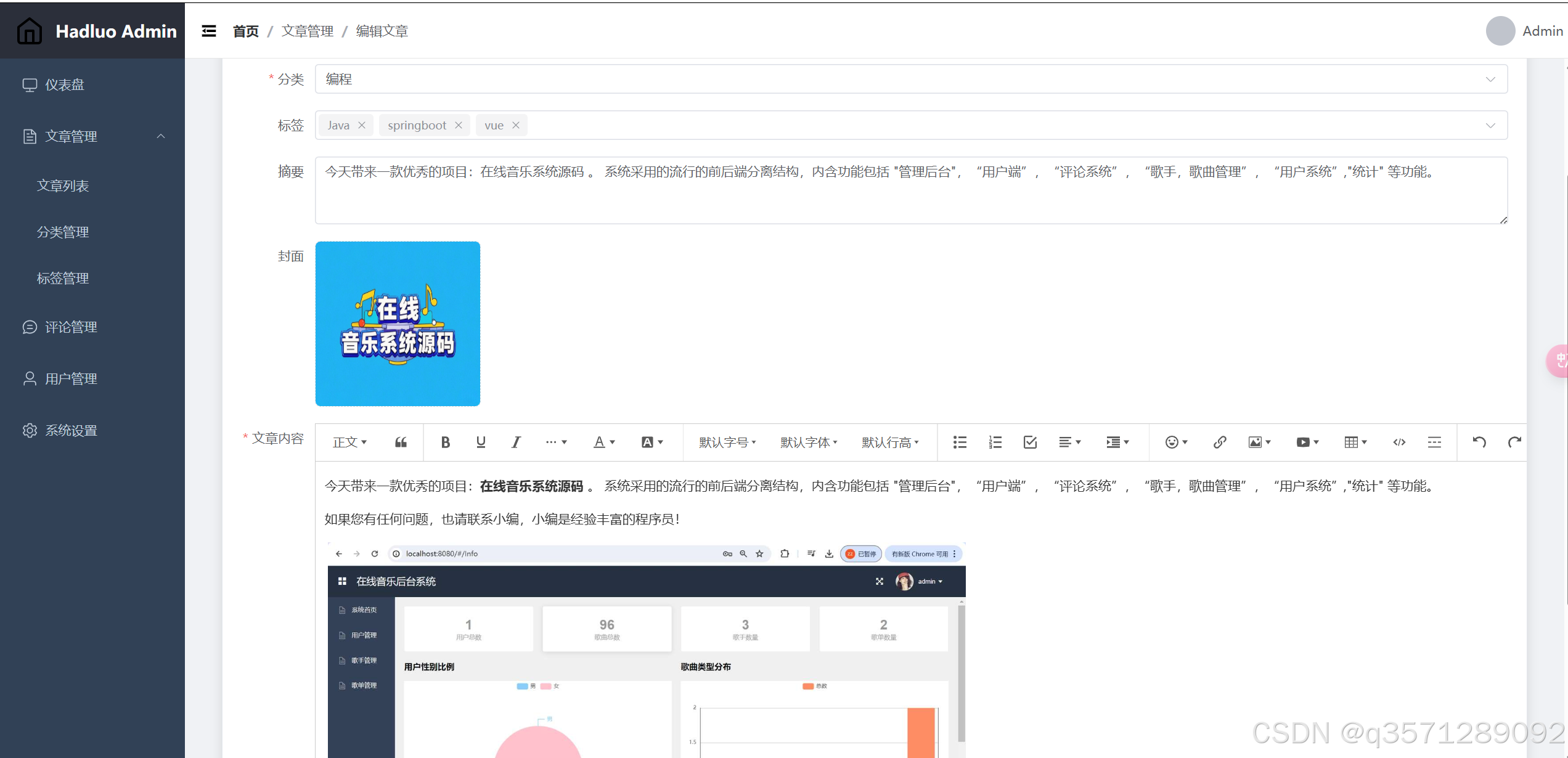
Task: Insert a hyperlink
Action: coord(1219,442)
